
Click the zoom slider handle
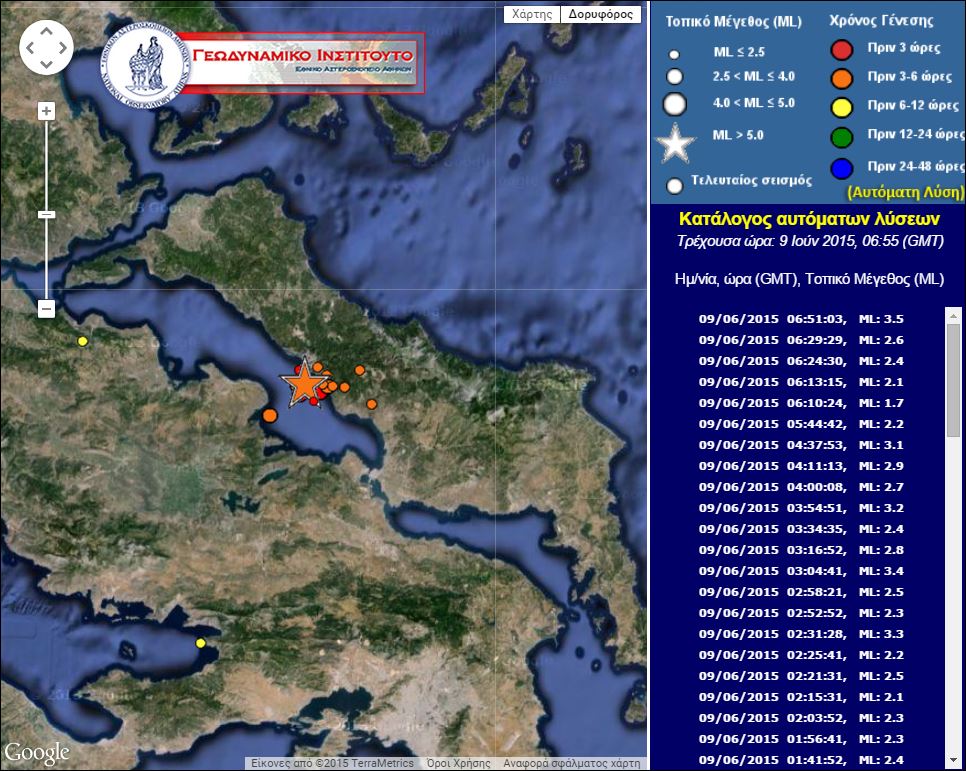[x=46, y=214]
